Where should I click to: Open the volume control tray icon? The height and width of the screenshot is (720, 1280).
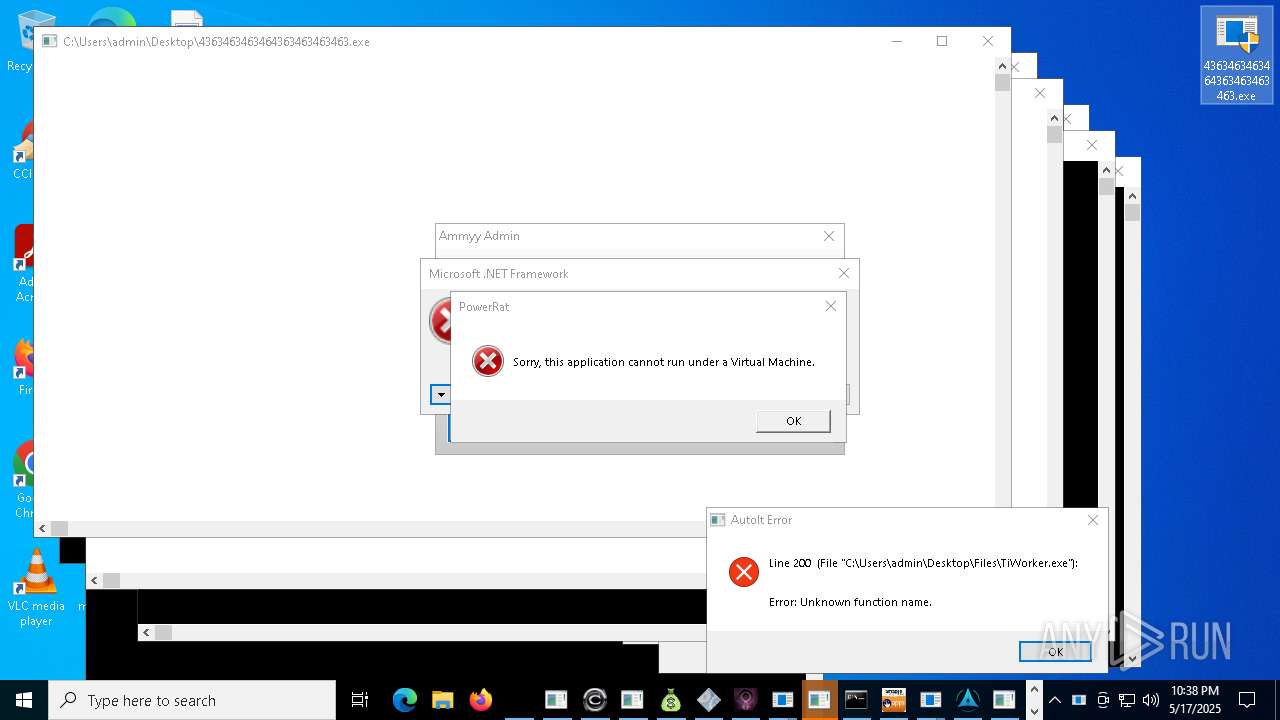pyautogui.click(x=1151, y=700)
